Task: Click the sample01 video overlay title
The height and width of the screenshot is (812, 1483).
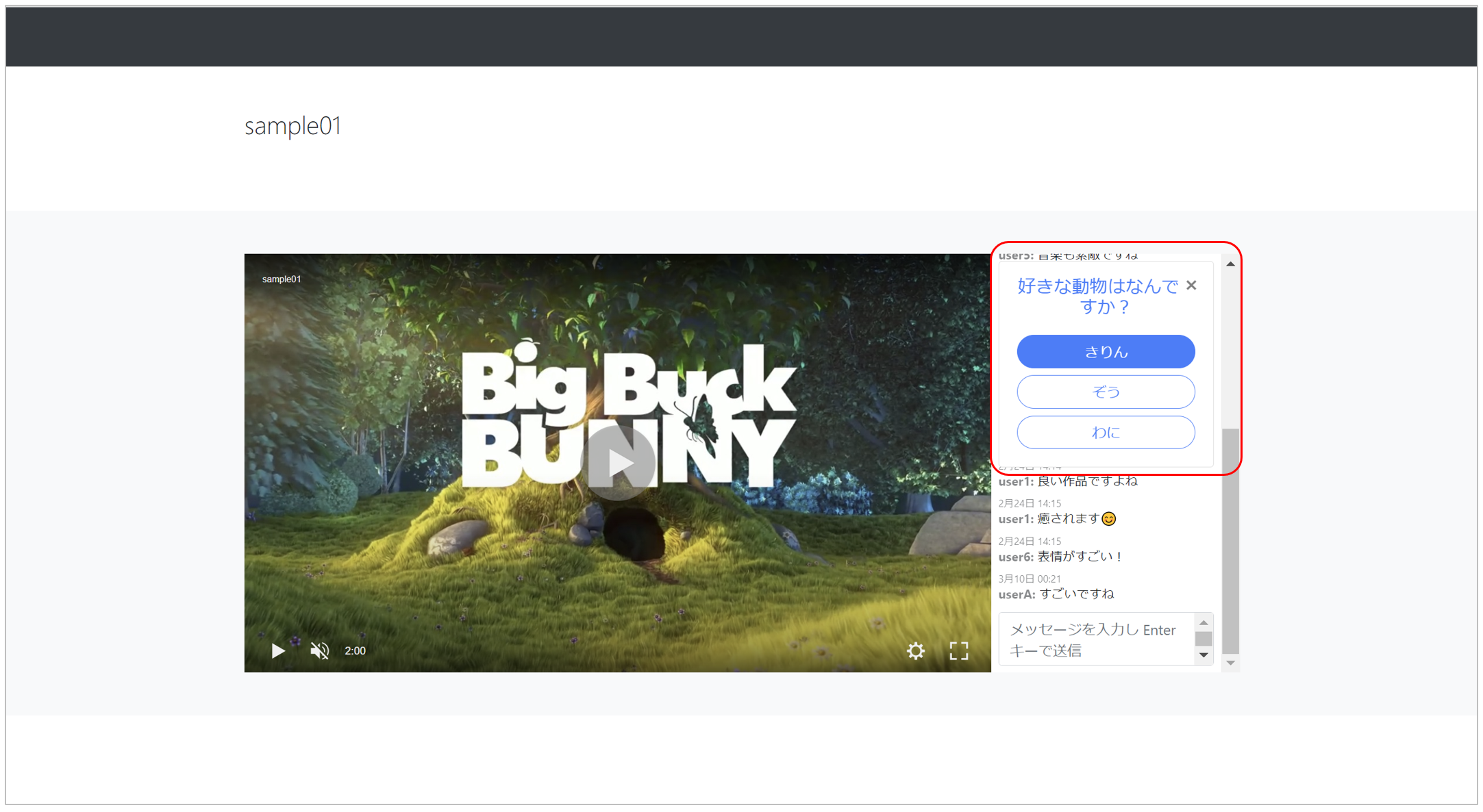Action: [282, 279]
